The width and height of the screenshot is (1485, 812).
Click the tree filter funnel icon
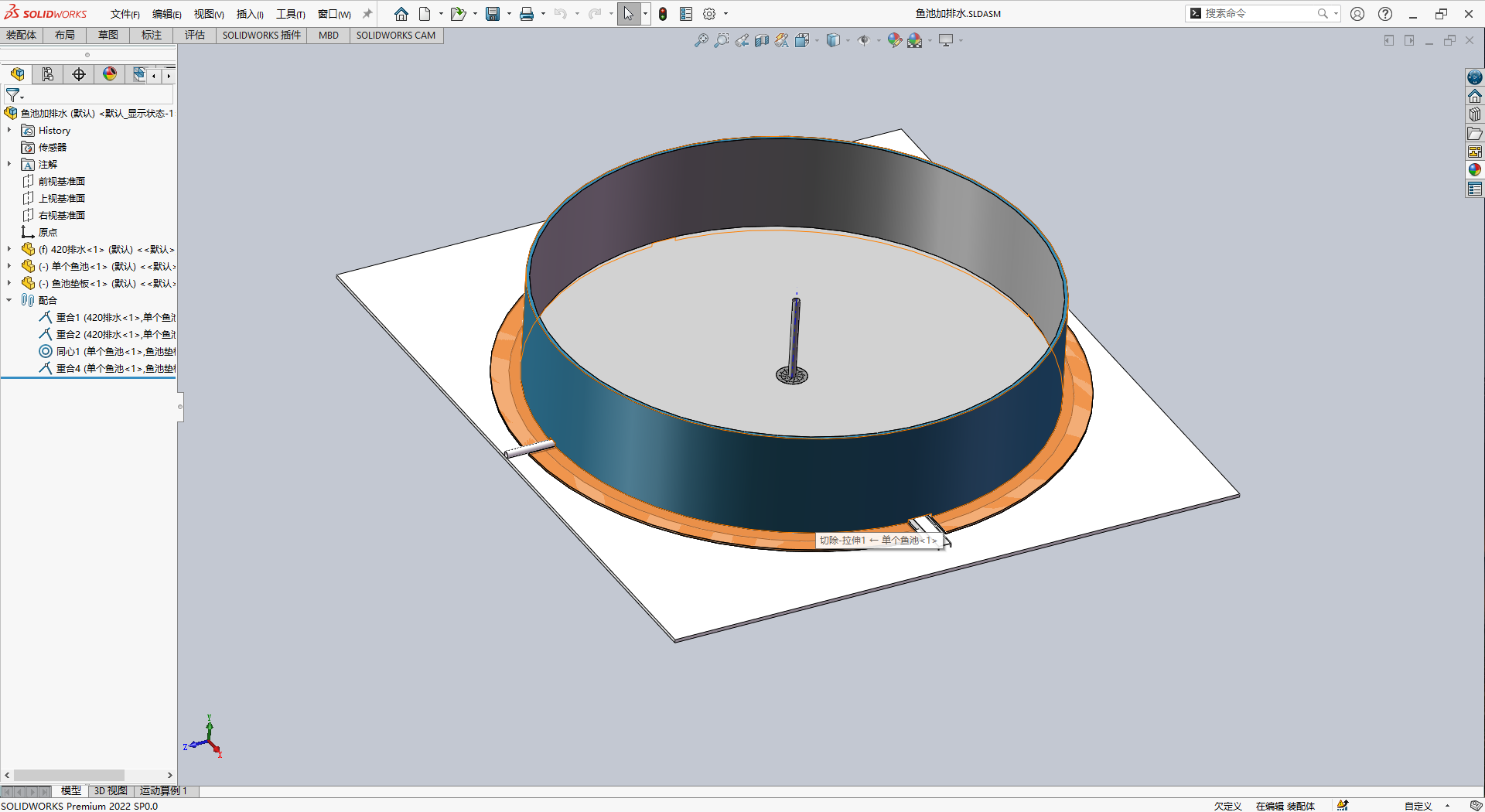pos(13,95)
